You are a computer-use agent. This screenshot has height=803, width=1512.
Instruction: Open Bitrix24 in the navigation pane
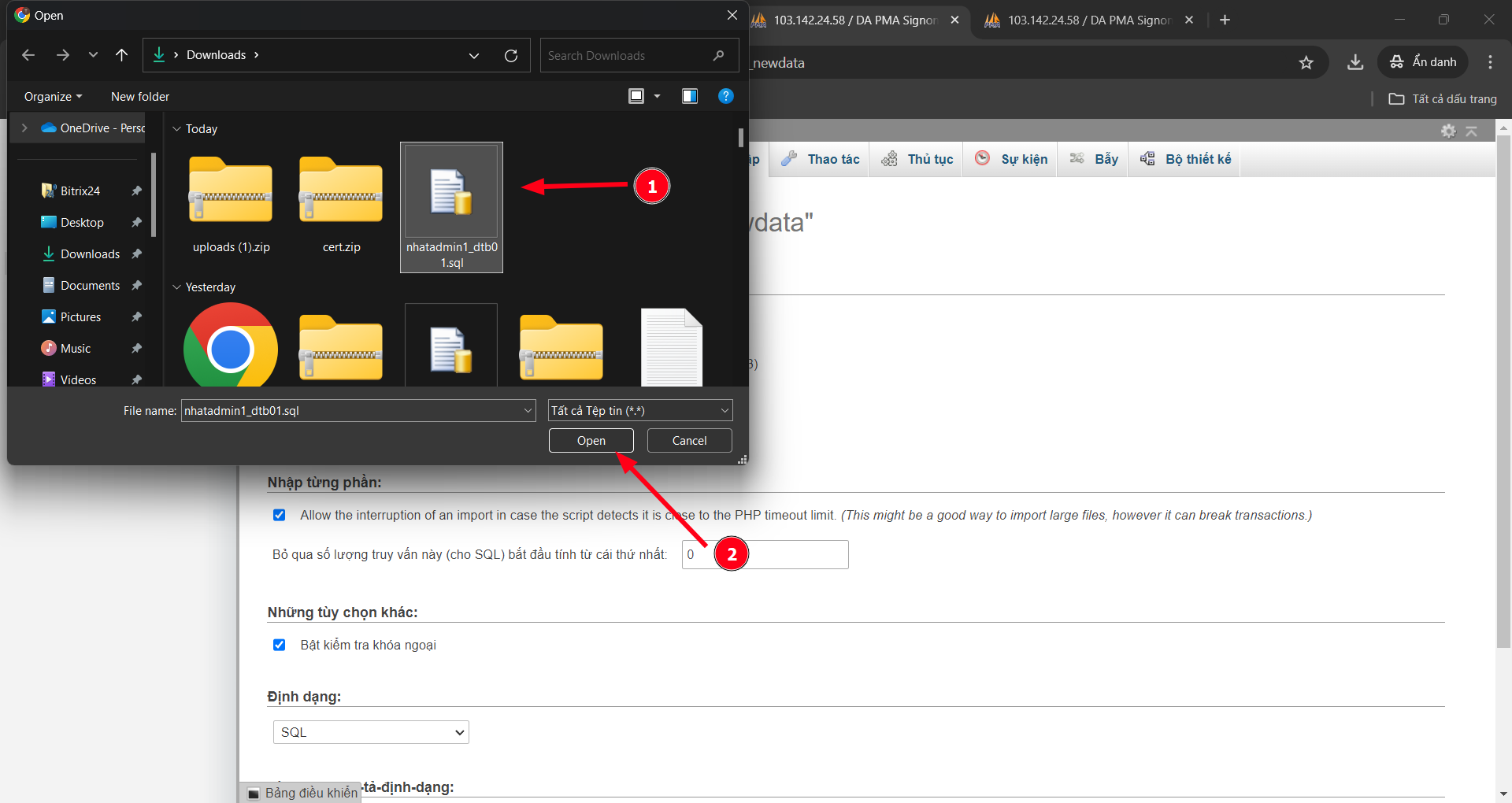80,191
